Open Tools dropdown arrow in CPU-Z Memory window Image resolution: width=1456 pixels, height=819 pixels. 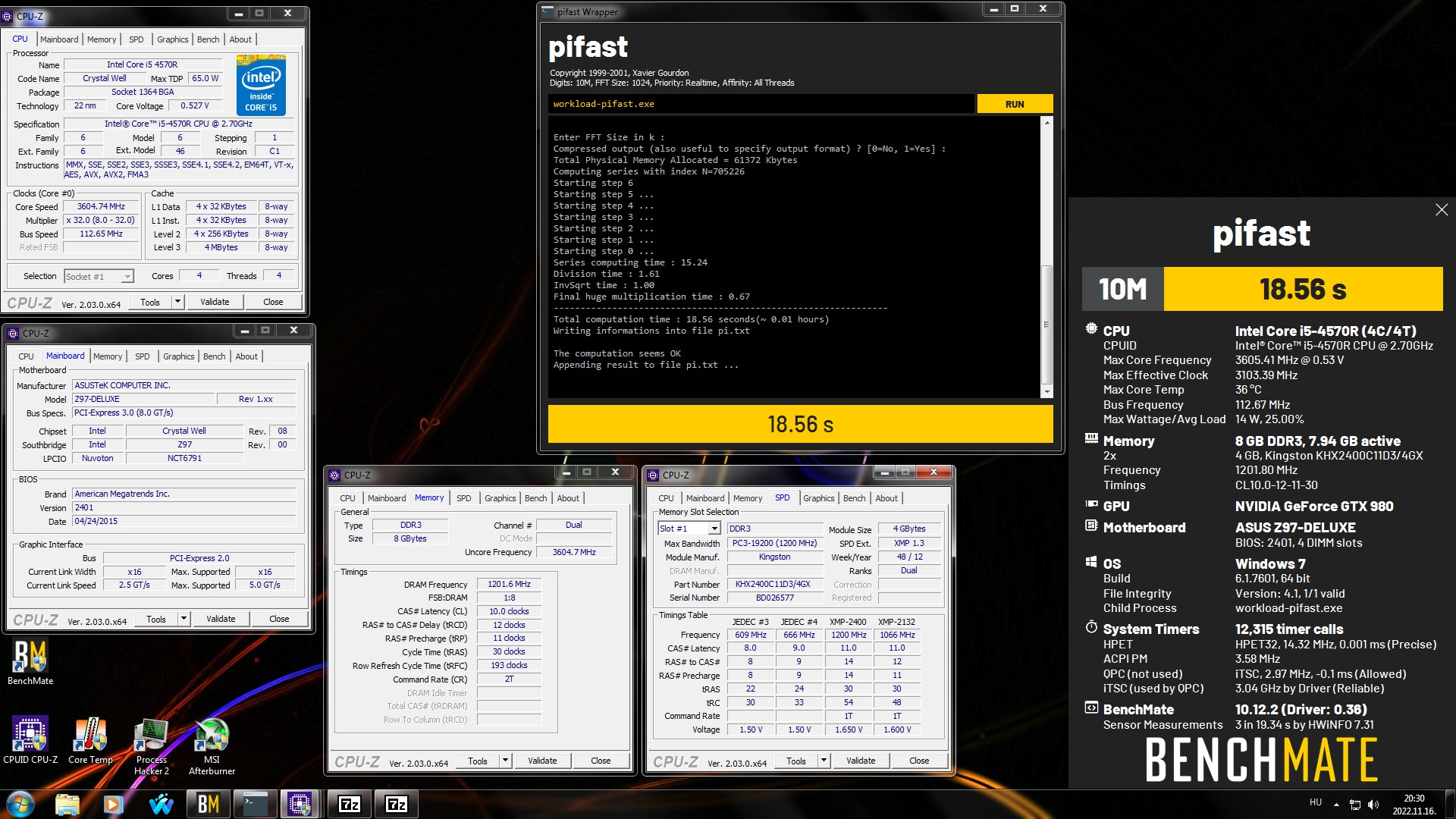[x=505, y=761]
